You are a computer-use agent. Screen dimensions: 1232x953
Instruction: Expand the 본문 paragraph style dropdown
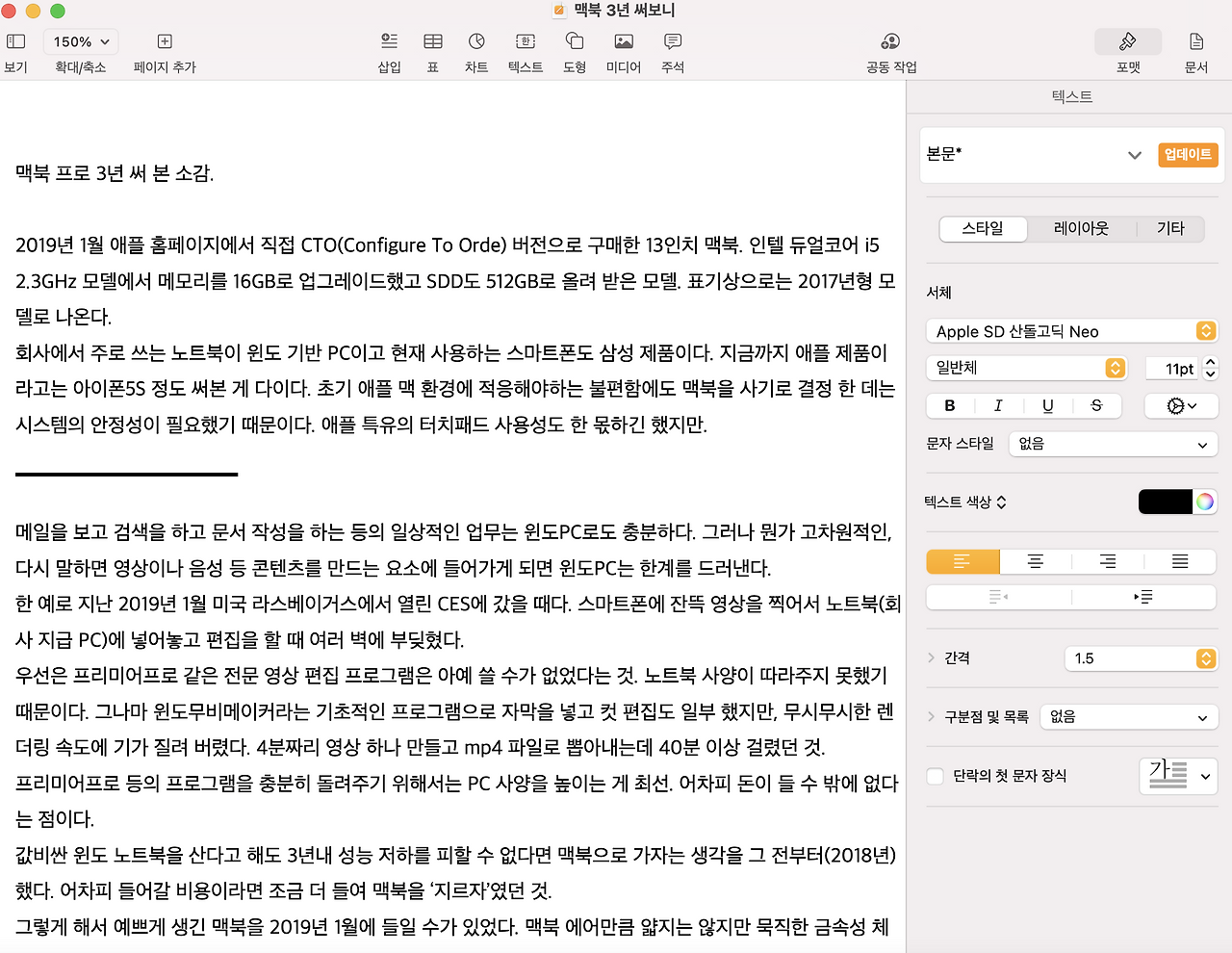(x=1134, y=155)
